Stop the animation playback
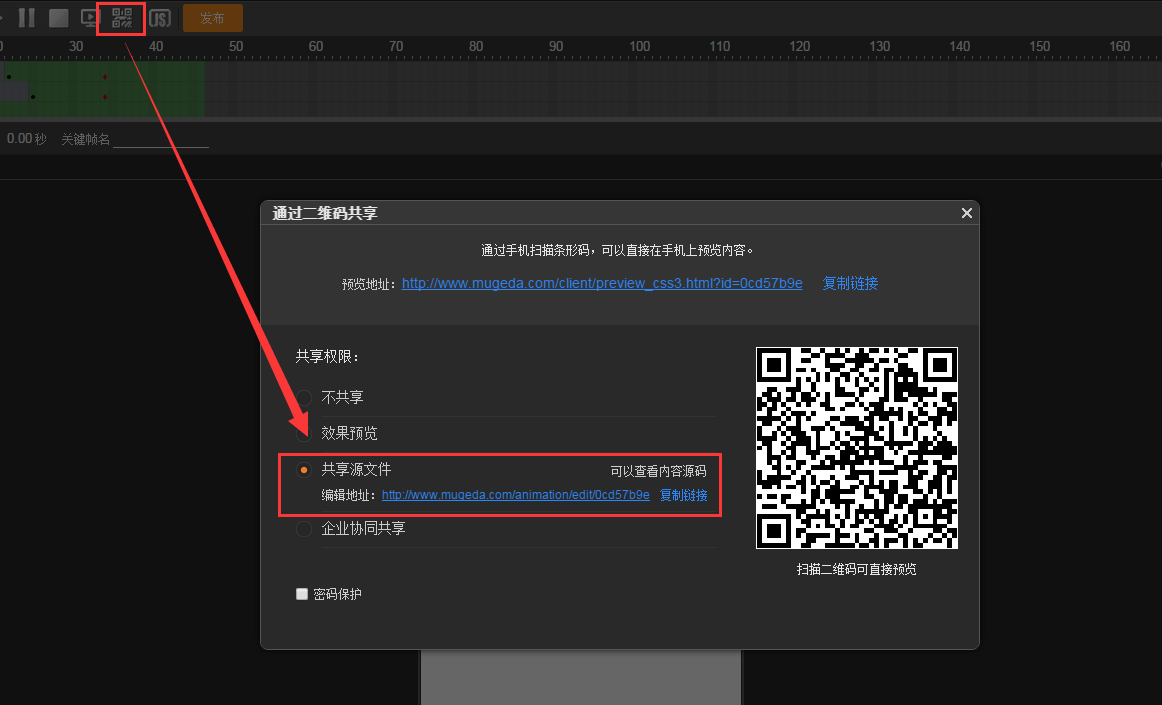The width and height of the screenshot is (1162, 705). pyautogui.click(x=59, y=18)
